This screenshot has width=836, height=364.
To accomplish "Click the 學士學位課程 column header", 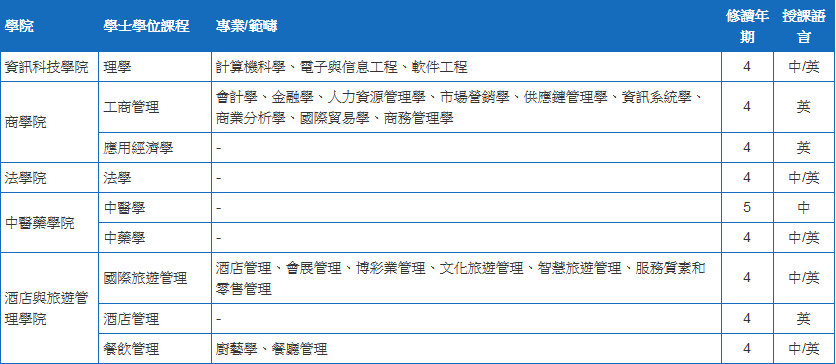I will click(155, 26).
